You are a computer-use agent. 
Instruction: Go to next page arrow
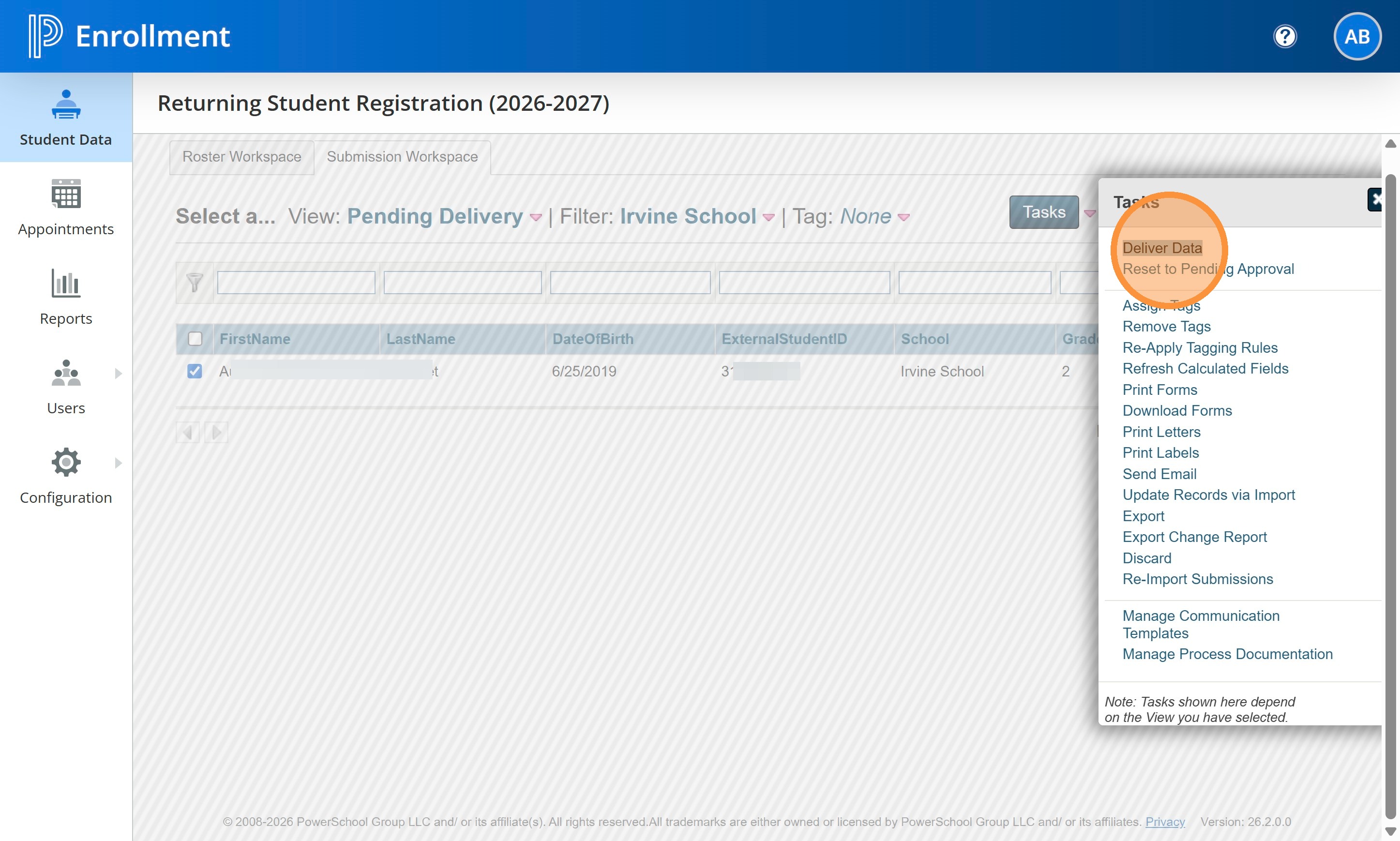tap(216, 433)
